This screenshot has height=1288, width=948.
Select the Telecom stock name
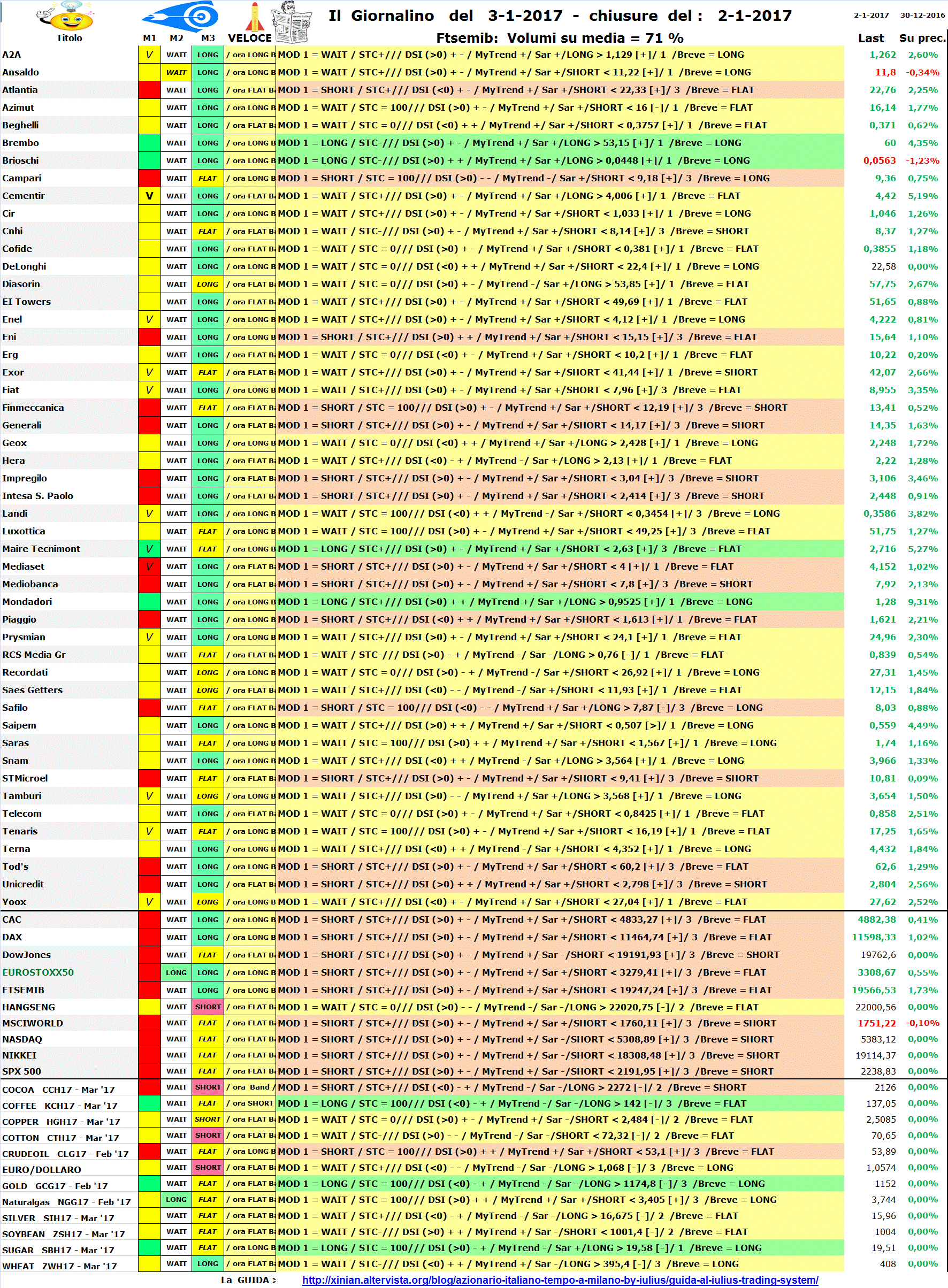pos(22,813)
